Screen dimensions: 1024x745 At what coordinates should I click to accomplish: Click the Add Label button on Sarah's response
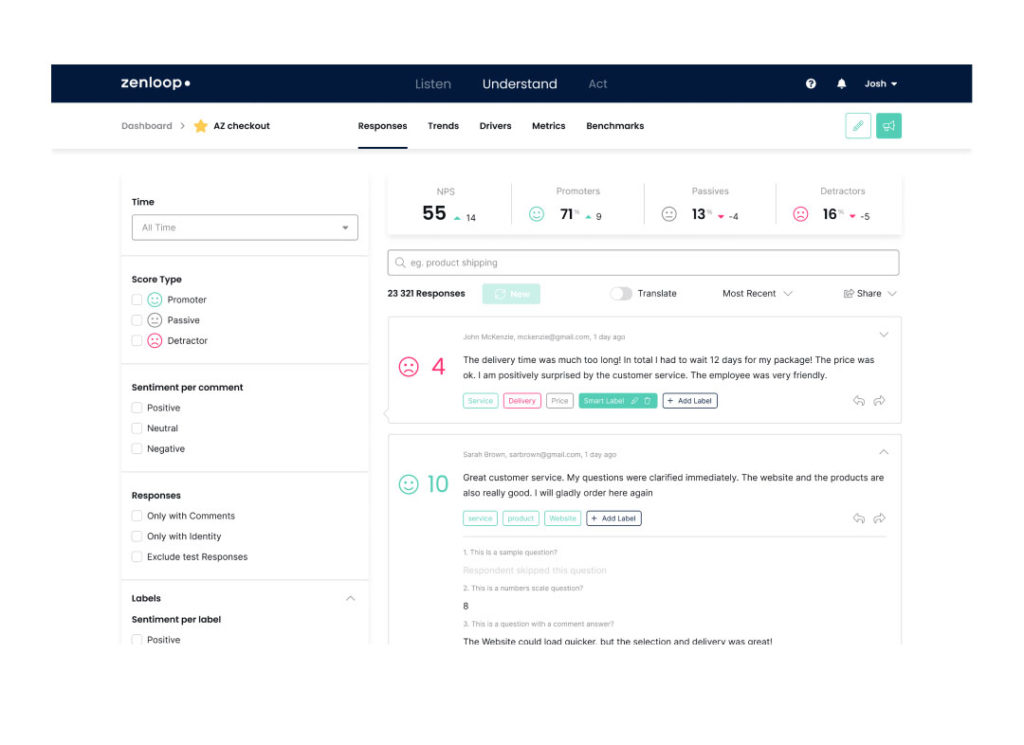pos(613,518)
